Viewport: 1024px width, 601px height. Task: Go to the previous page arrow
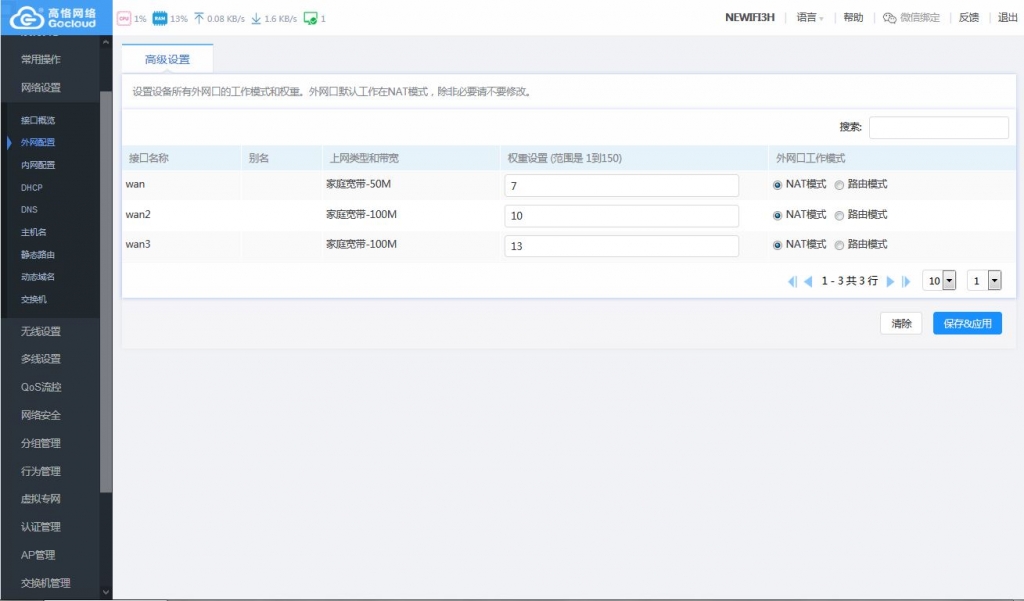point(808,282)
